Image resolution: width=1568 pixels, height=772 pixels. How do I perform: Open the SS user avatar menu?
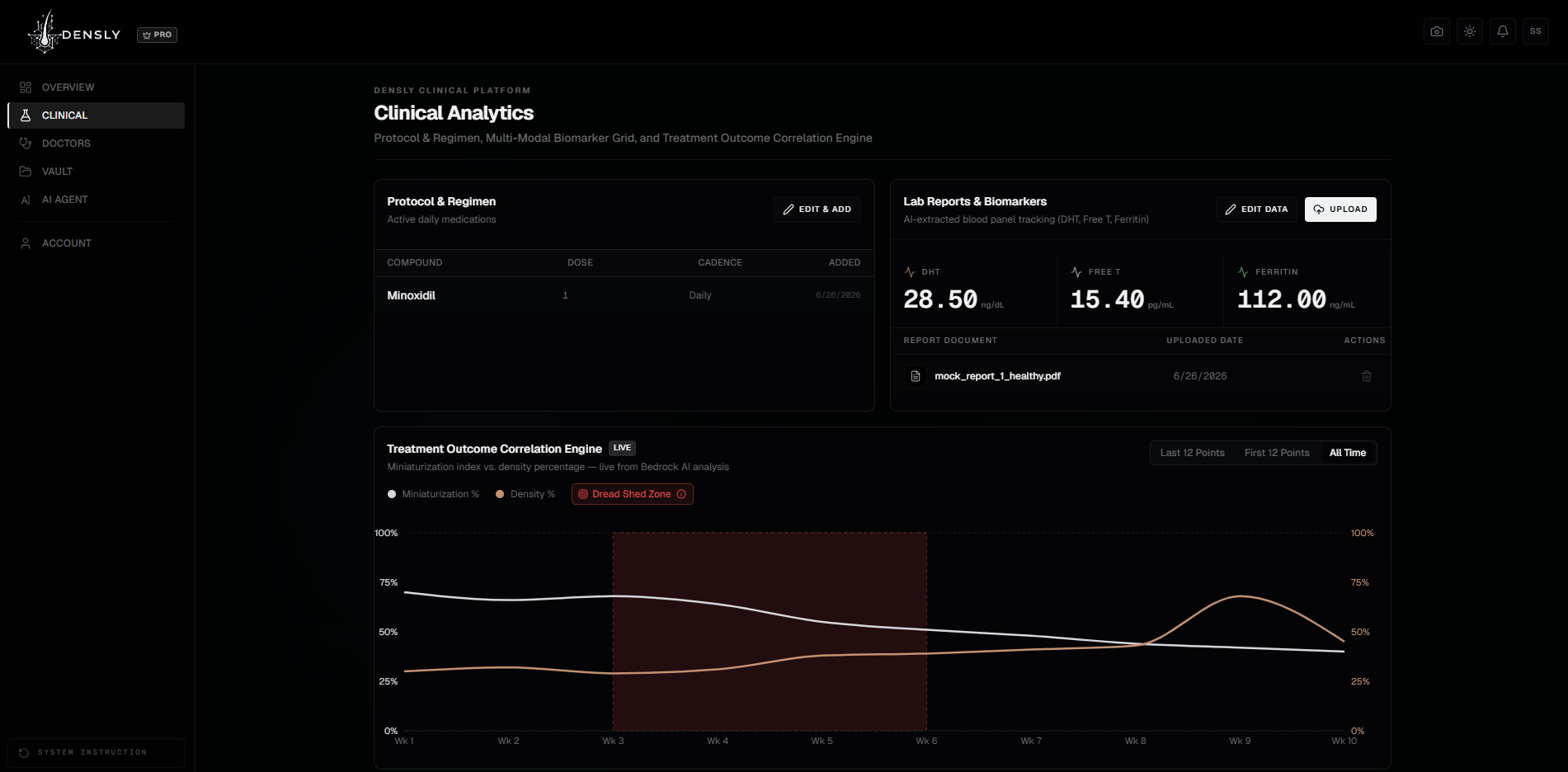click(x=1536, y=31)
